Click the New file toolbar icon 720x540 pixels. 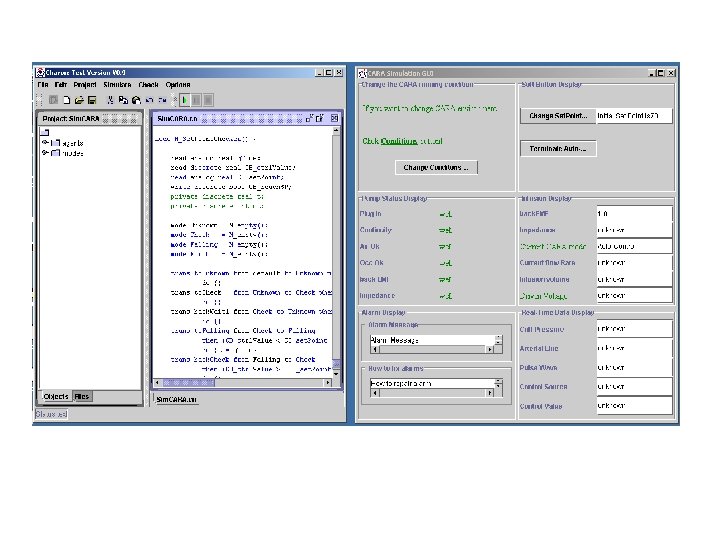pyautogui.click(x=67, y=100)
